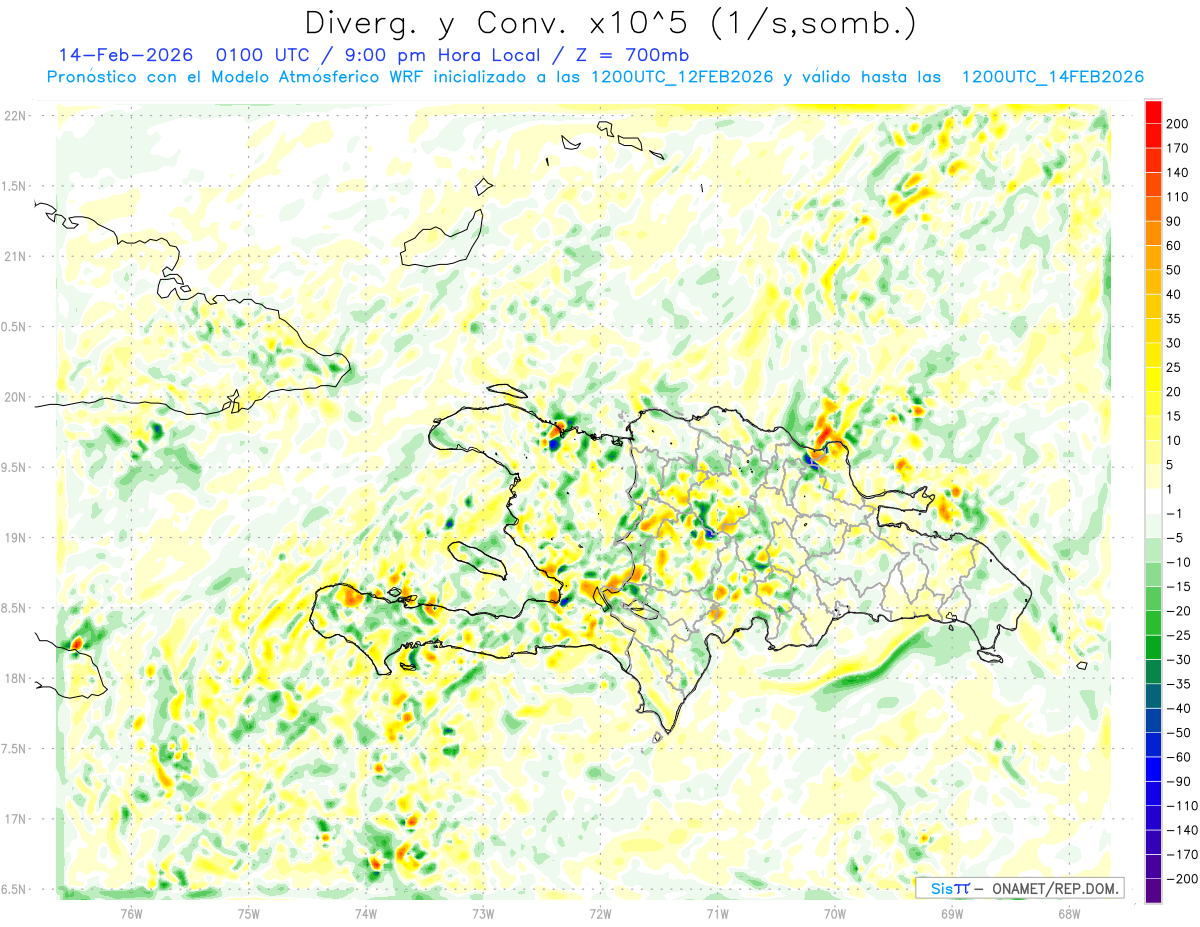The width and height of the screenshot is (1200, 927).
Task: Click the '-40' colorbar label
Action: (x=1180, y=709)
